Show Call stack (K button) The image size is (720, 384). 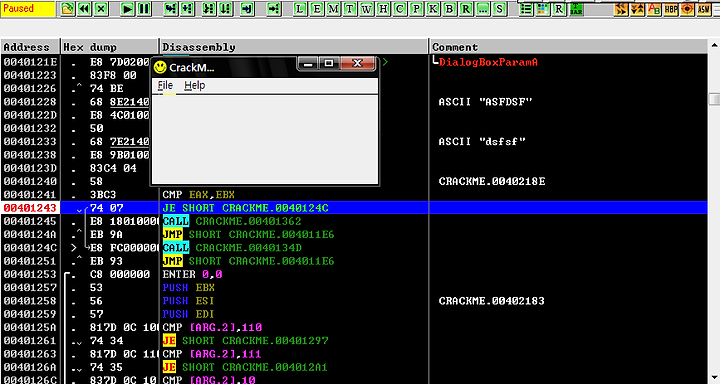[433, 9]
